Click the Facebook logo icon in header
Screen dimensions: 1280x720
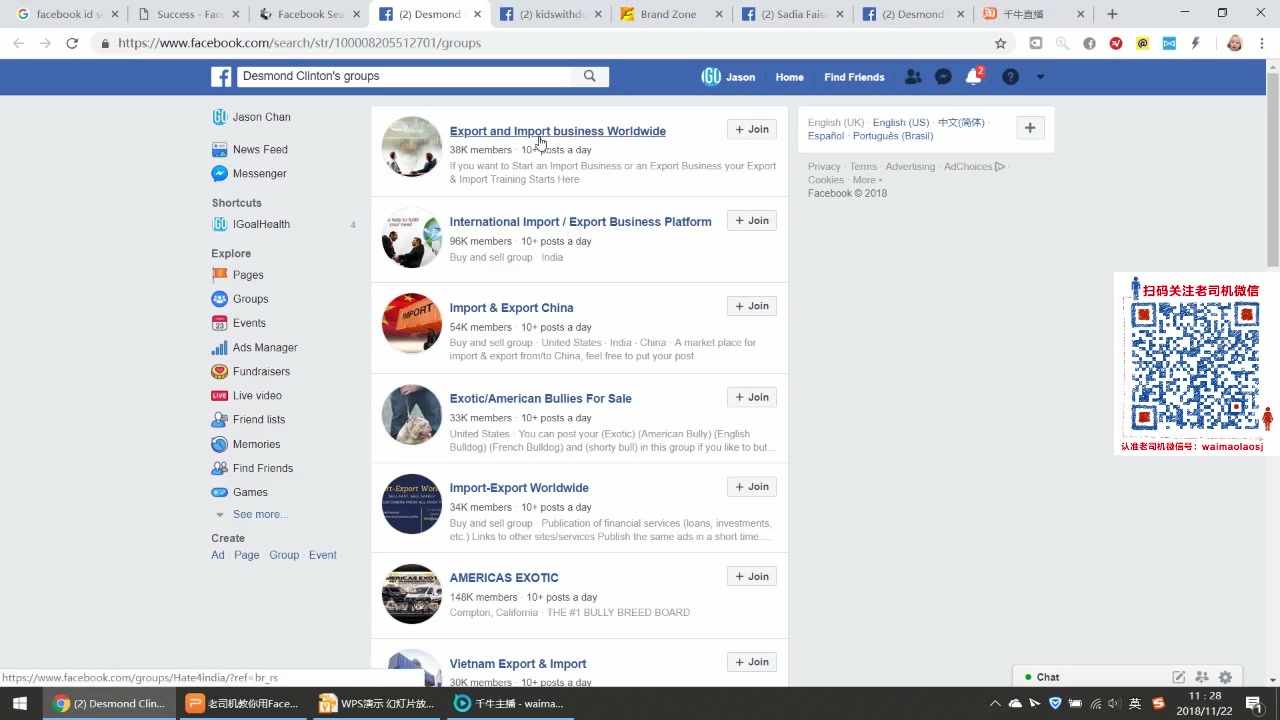(221, 77)
